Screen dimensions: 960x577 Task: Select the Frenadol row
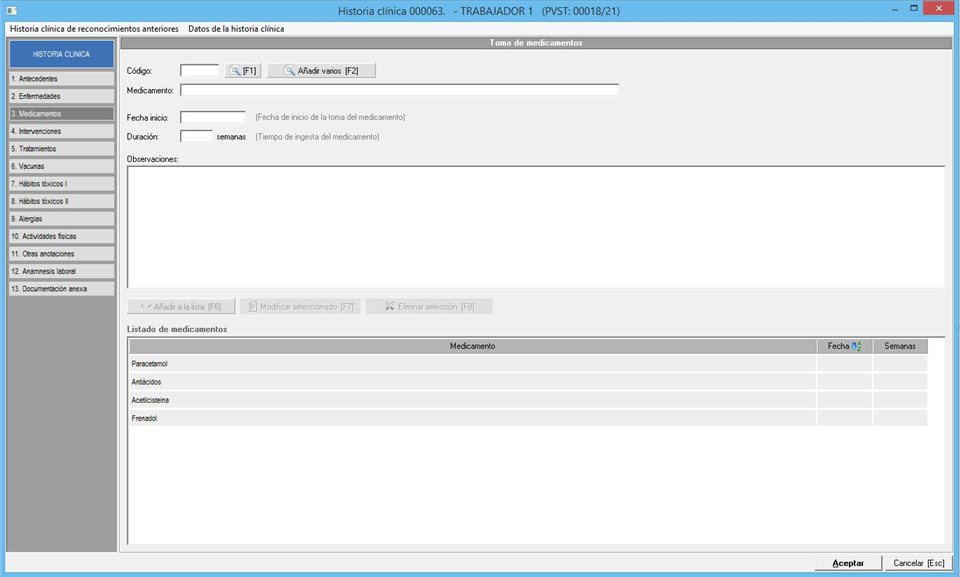(x=528, y=418)
